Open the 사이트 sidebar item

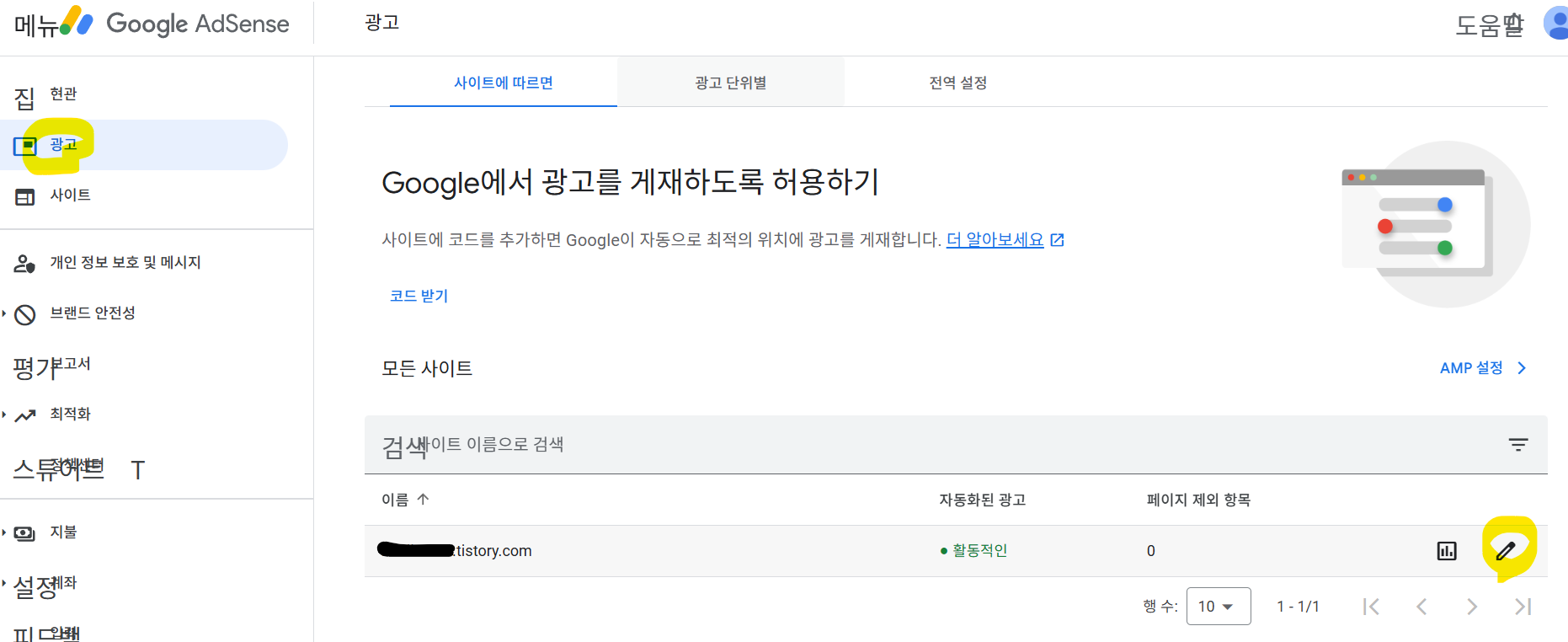tap(70, 195)
